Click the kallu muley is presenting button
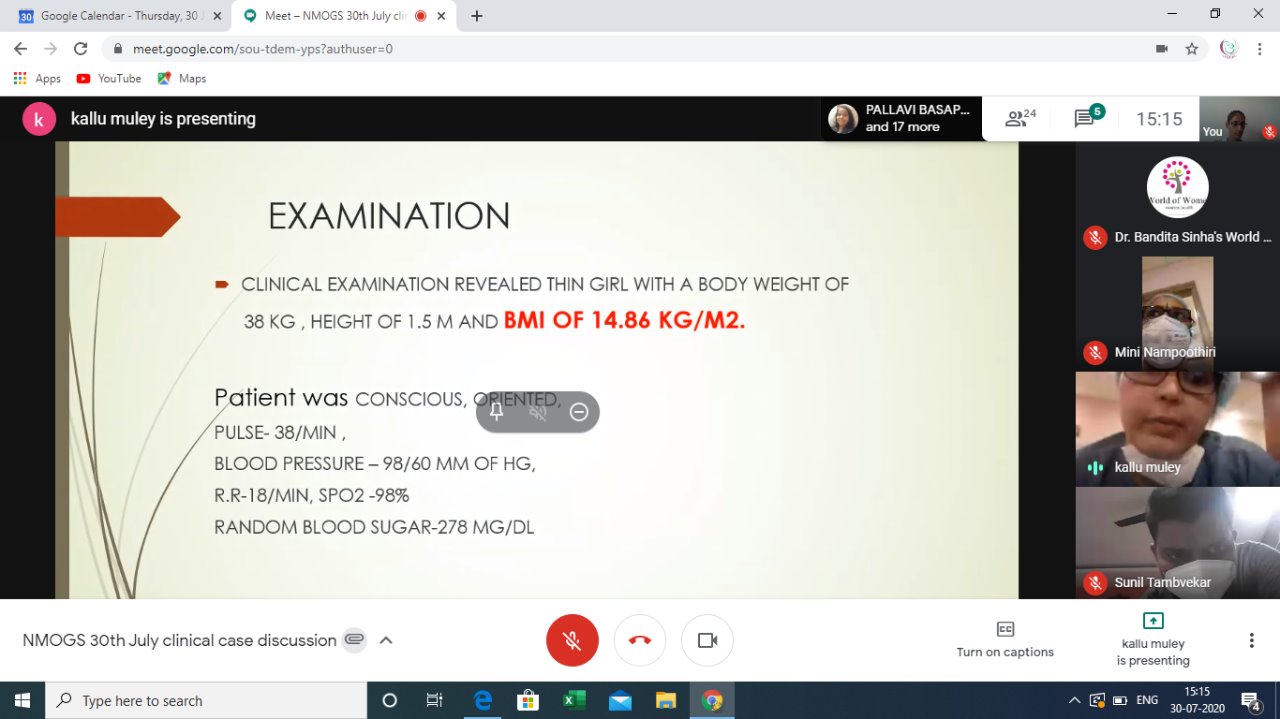Image resolution: width=1280 pixels, height=719 pixels. pos(1153,640)
